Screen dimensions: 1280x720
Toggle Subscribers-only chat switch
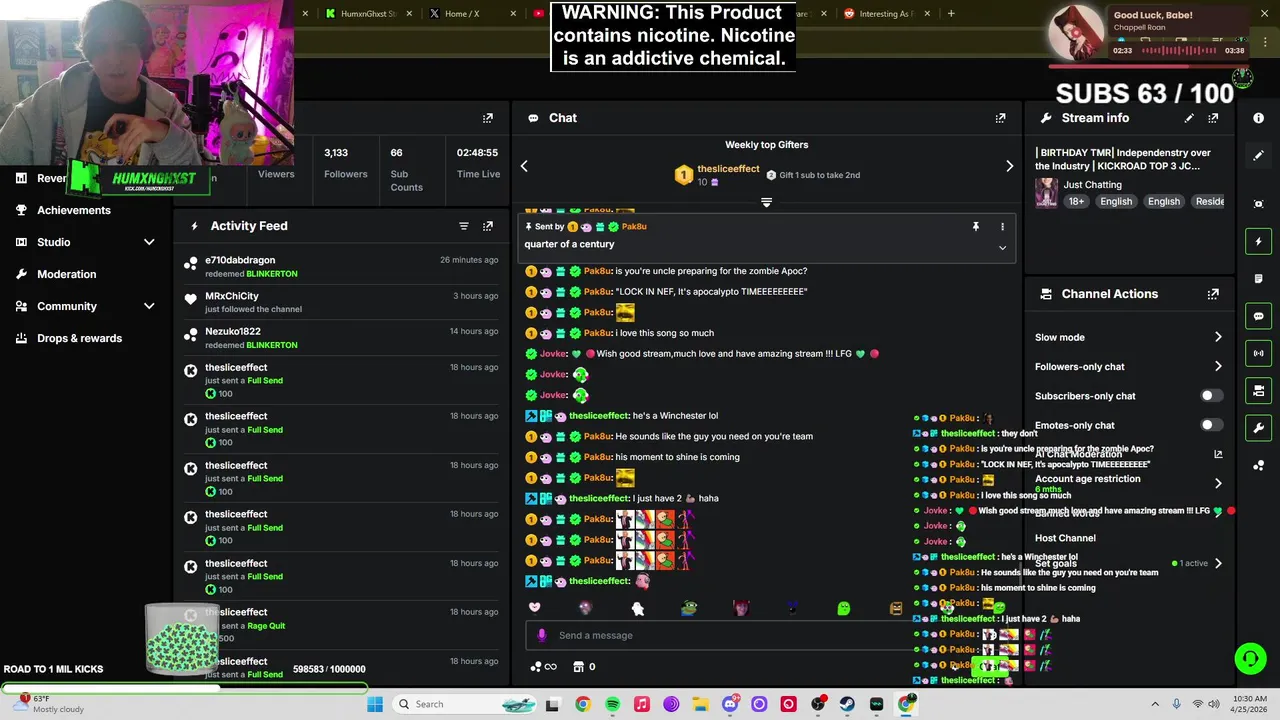click(x=1211, y=396)
